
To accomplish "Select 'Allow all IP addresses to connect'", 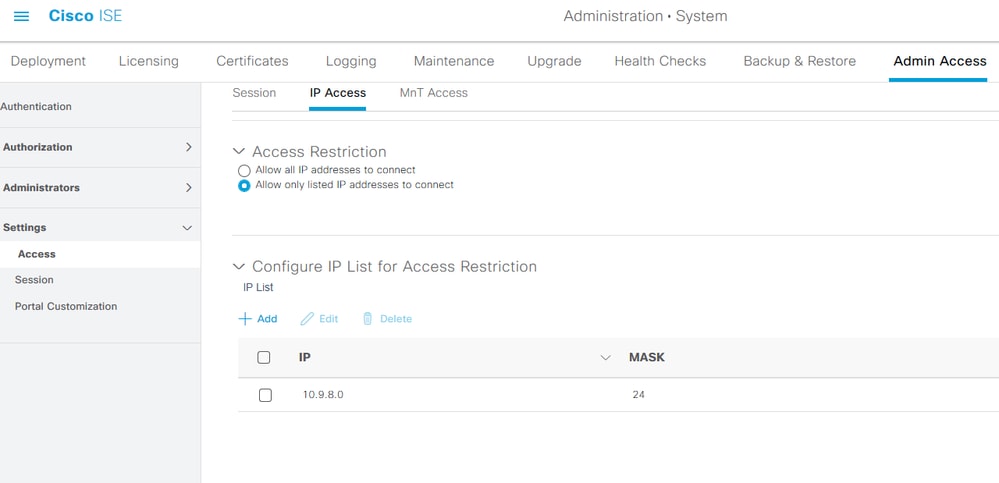I will point(244,171).
